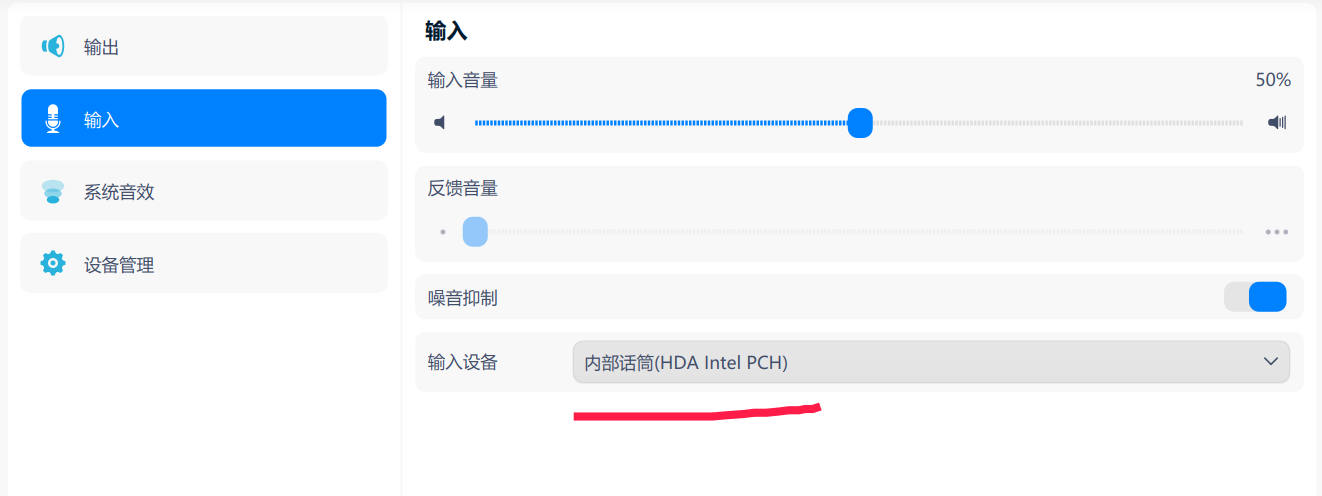Click the 系统音效 sound effects icon

coord(53,192)
